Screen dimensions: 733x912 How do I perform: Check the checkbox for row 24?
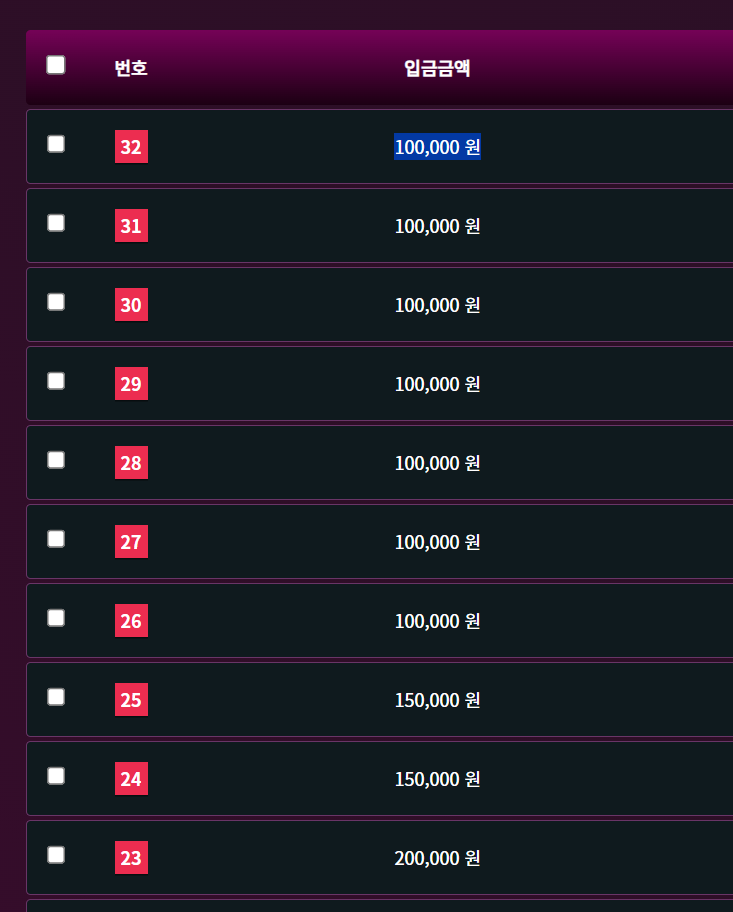(x=56, y=776)
